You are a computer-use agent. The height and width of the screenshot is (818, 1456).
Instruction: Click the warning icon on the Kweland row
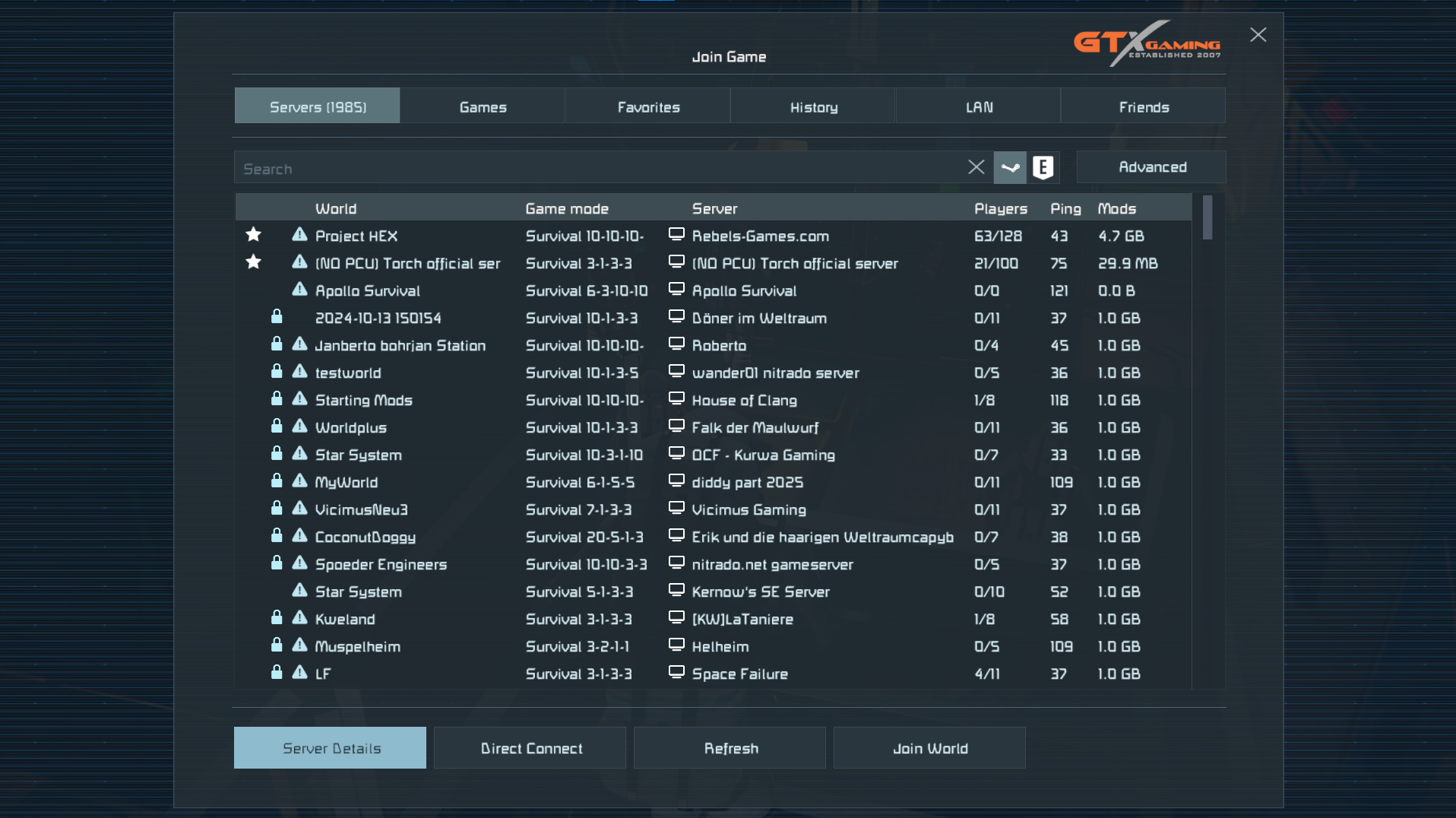300,617
